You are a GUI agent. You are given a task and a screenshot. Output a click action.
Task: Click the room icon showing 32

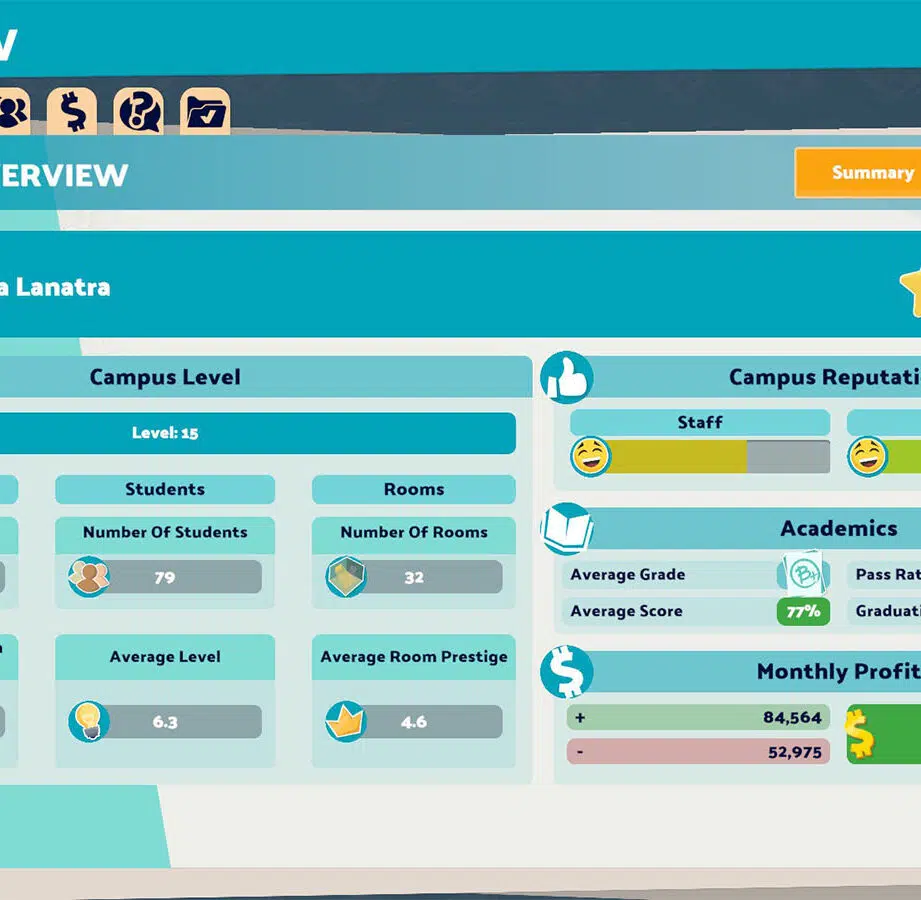(x=346, y=577)
